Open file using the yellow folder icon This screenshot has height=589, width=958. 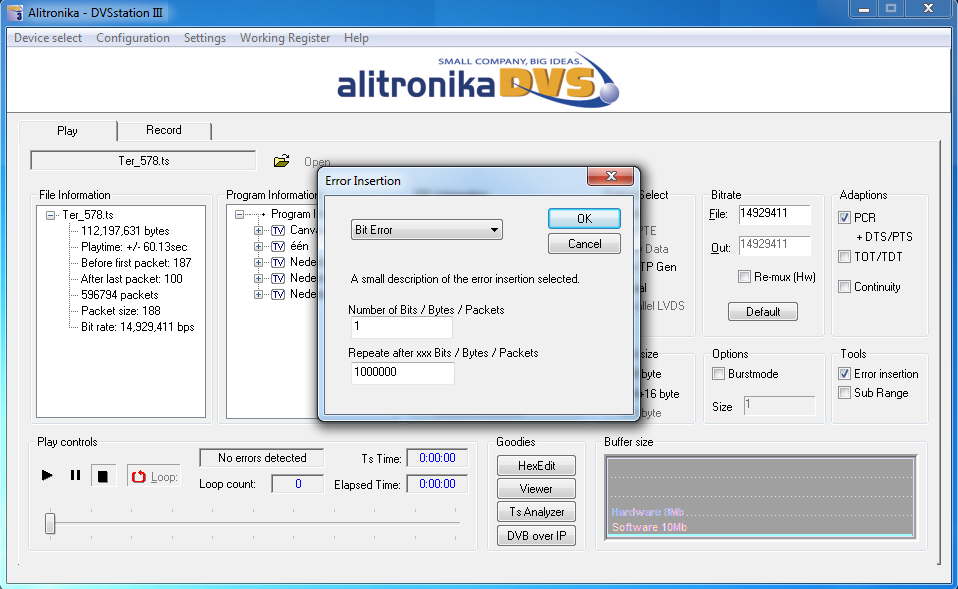coord(282,161)
